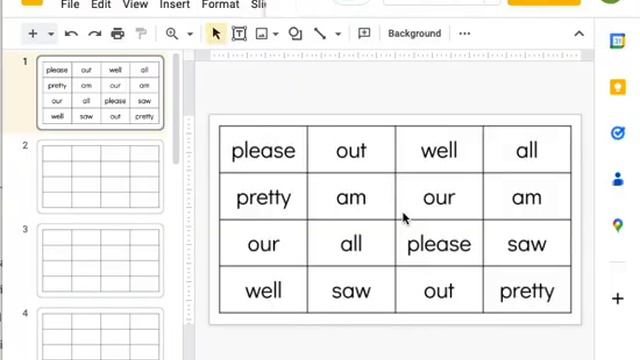Click the 'pretty' cell in second row
This screenshot has width=640, height=360.
coord(264,197)
